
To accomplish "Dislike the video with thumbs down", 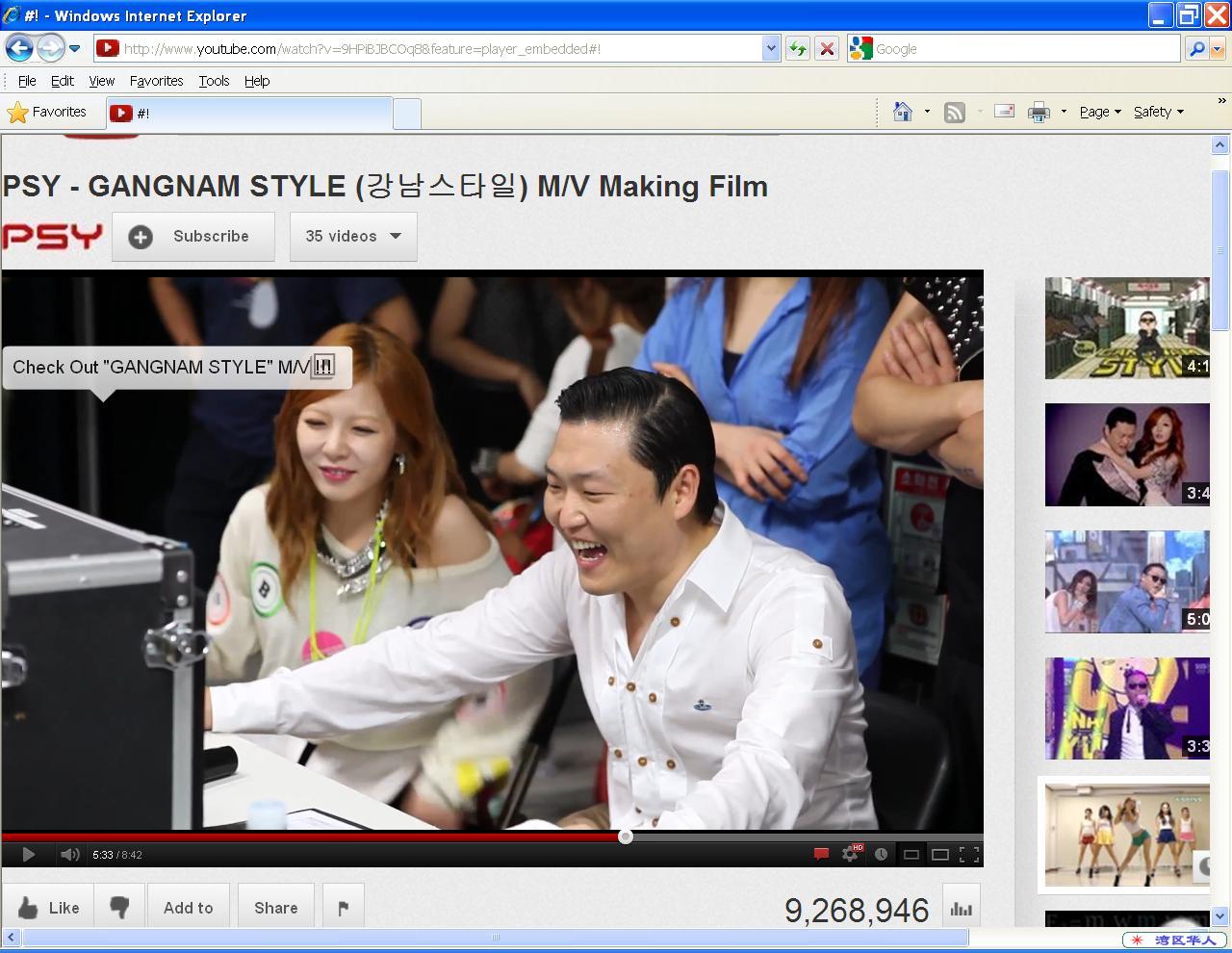I will coord(120,908).
